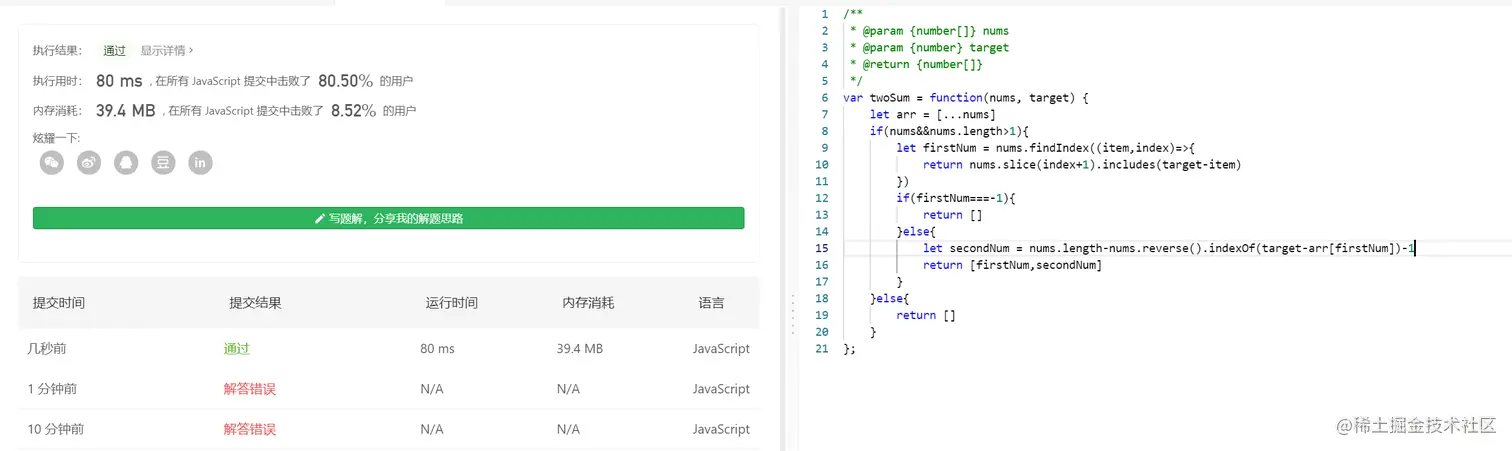Share result via QQ icon

(126, 162)
